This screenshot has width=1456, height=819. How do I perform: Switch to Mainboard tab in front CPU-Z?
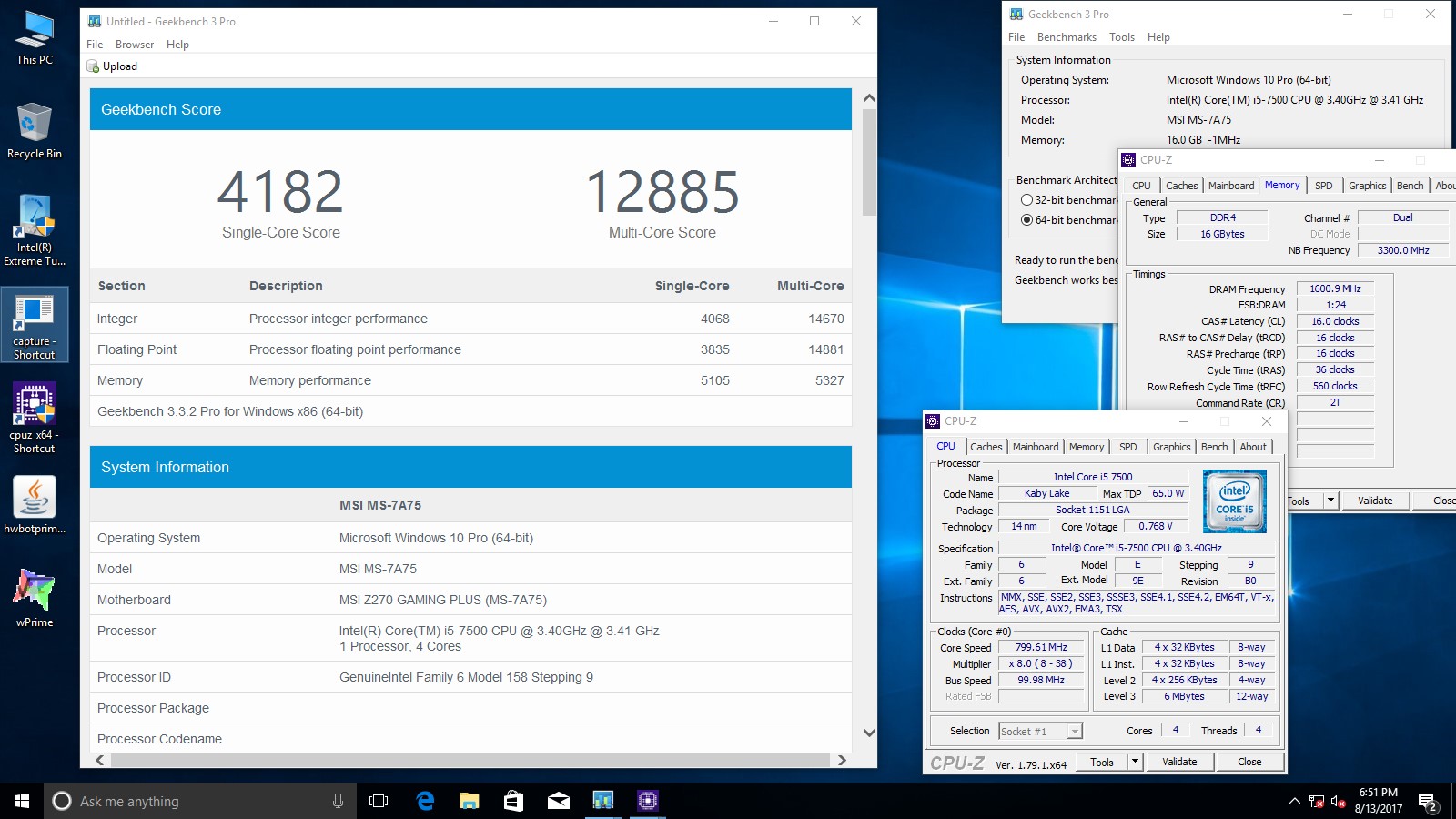(1036, 447)
